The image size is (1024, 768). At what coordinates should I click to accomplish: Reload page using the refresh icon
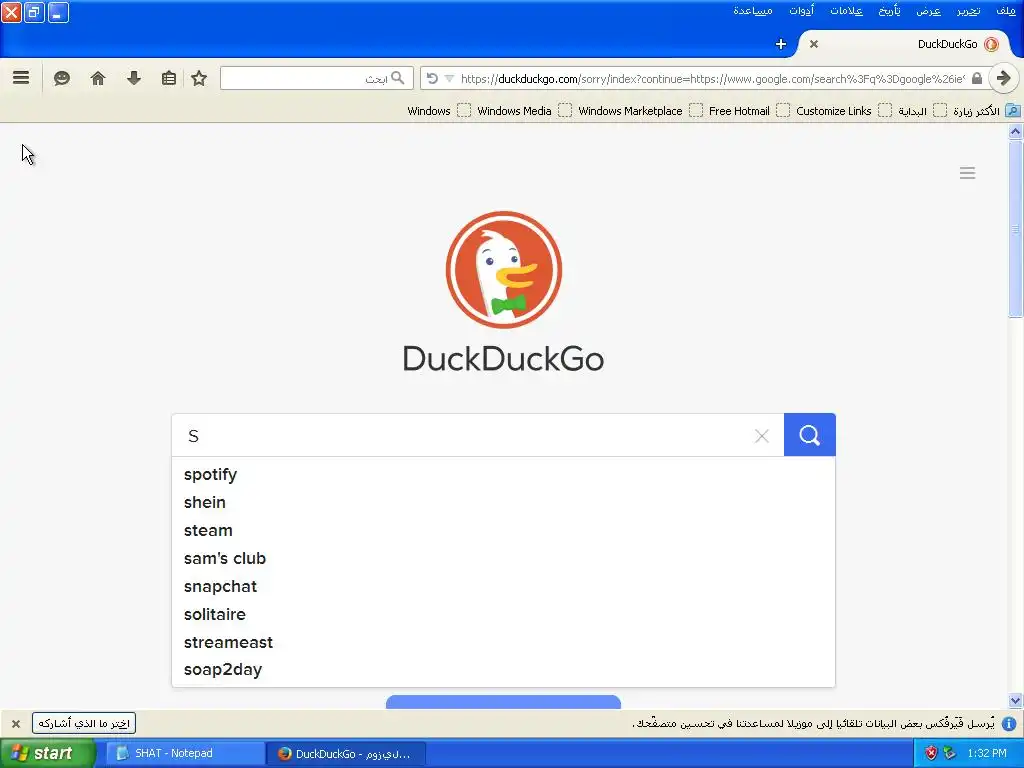pyautogui.click(x=432, y=78)
